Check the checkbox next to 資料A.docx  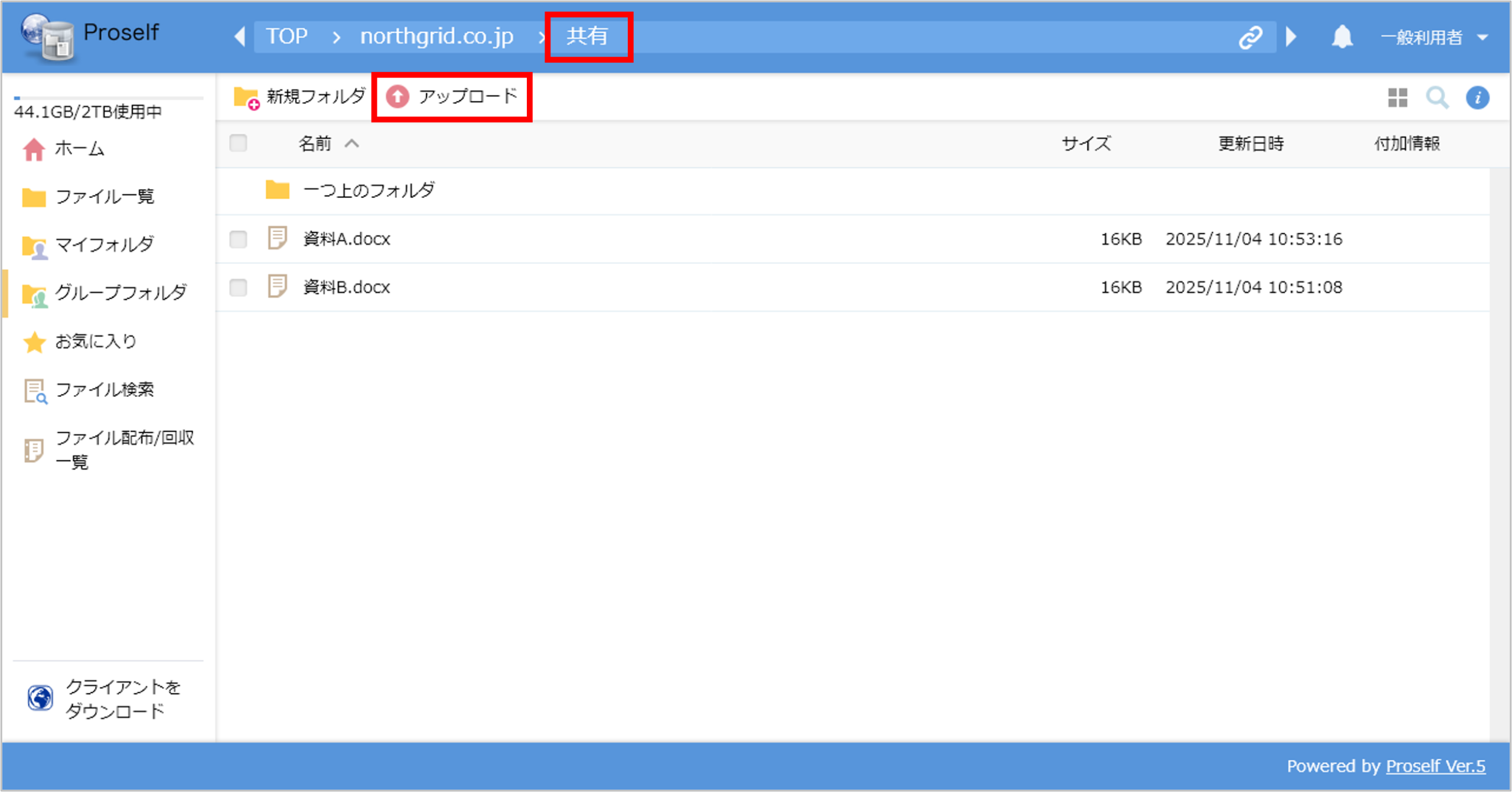click(x=239, y=239)
